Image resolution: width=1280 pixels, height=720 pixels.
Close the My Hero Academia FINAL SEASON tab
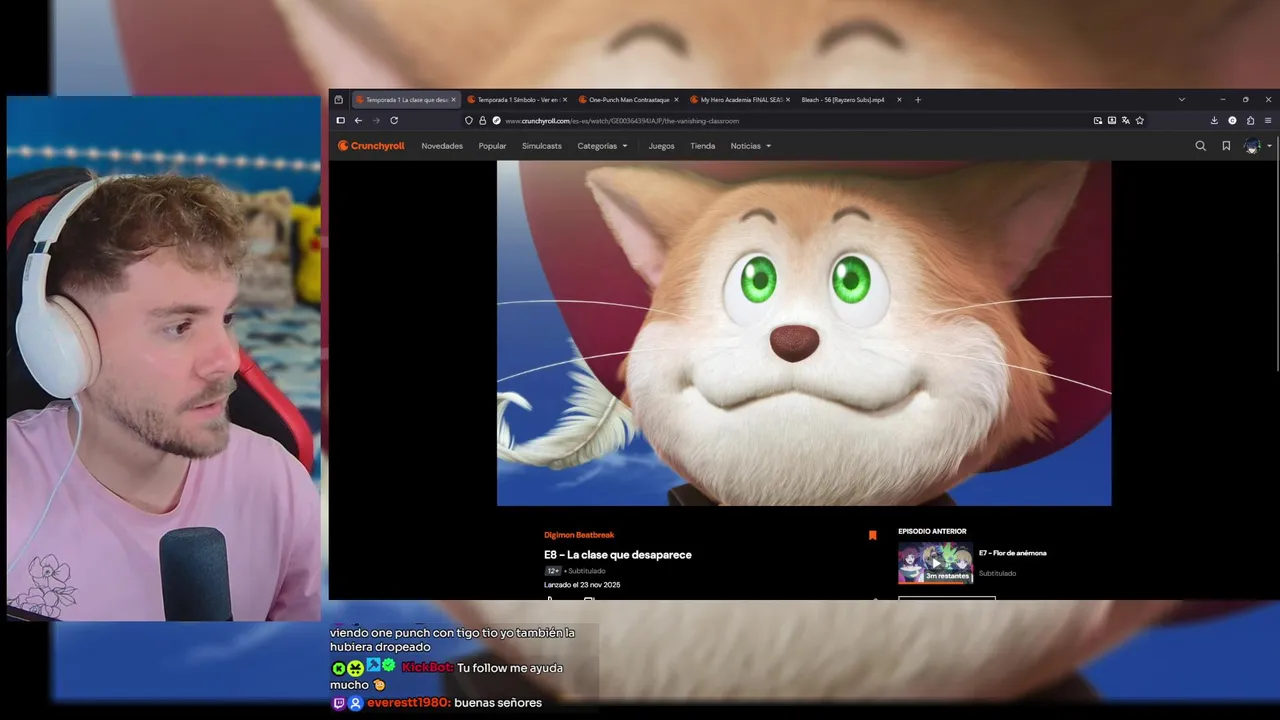[788, 100]
